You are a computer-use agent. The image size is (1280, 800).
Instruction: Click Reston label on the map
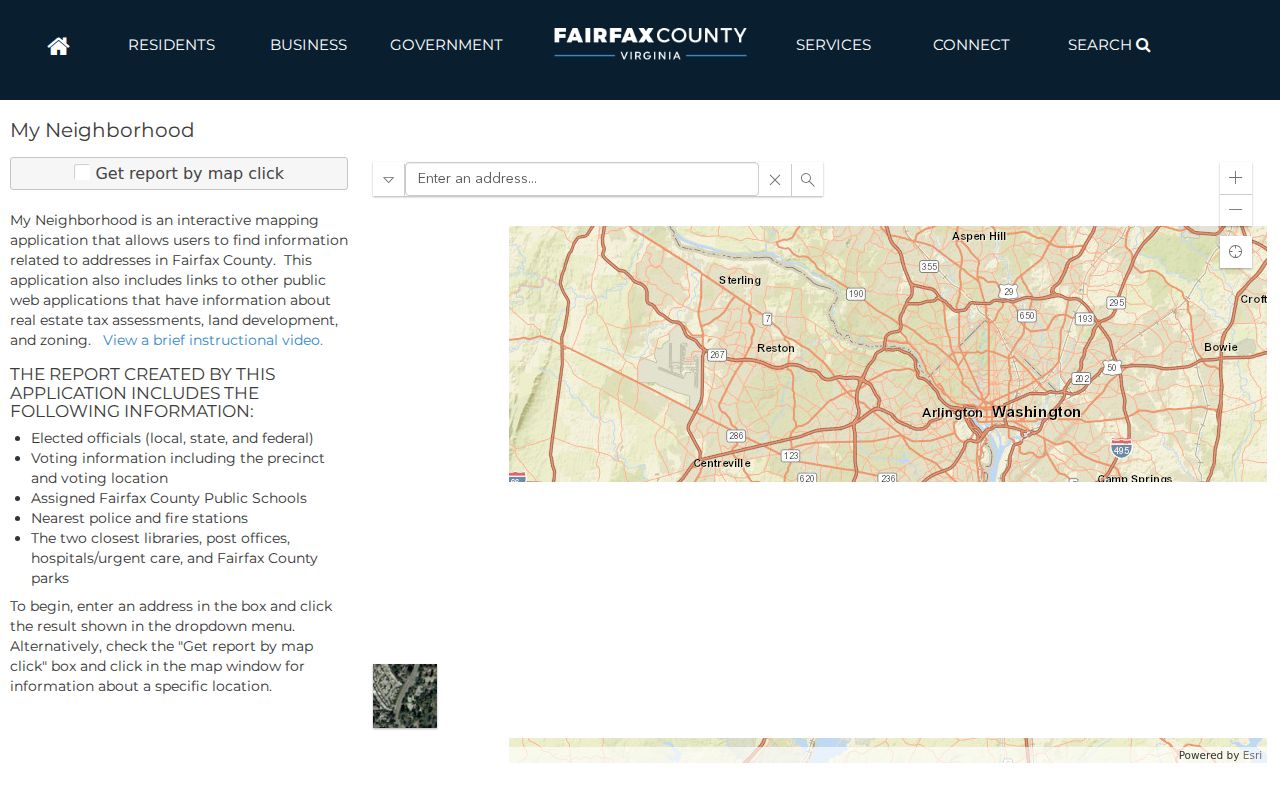pyautogui.click(x=776, y=348)
